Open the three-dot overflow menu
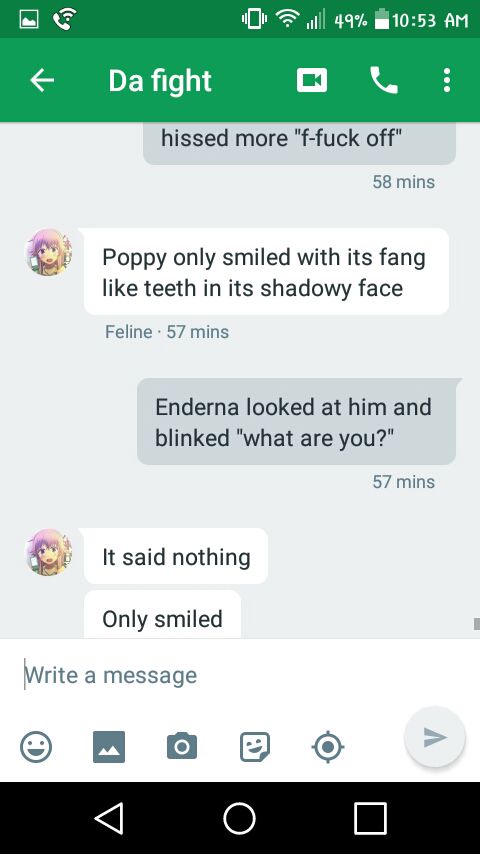This screenshot has width=480, height=854. [447, 81]
